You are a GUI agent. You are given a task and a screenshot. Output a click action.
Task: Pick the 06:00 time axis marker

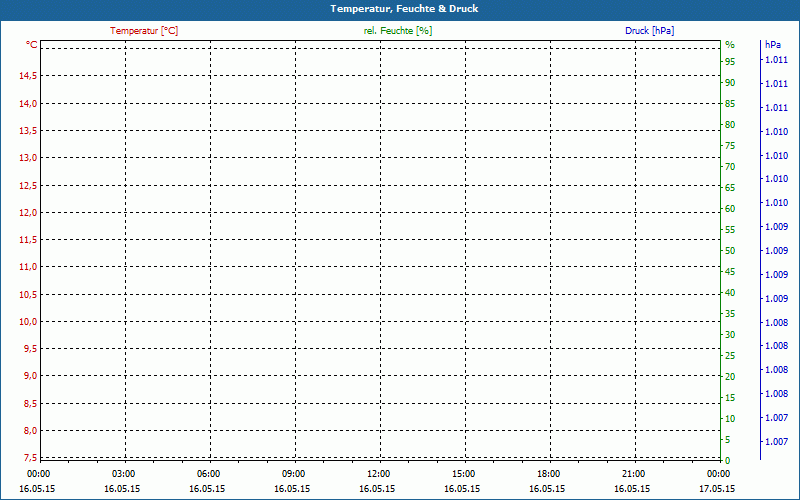208,474
